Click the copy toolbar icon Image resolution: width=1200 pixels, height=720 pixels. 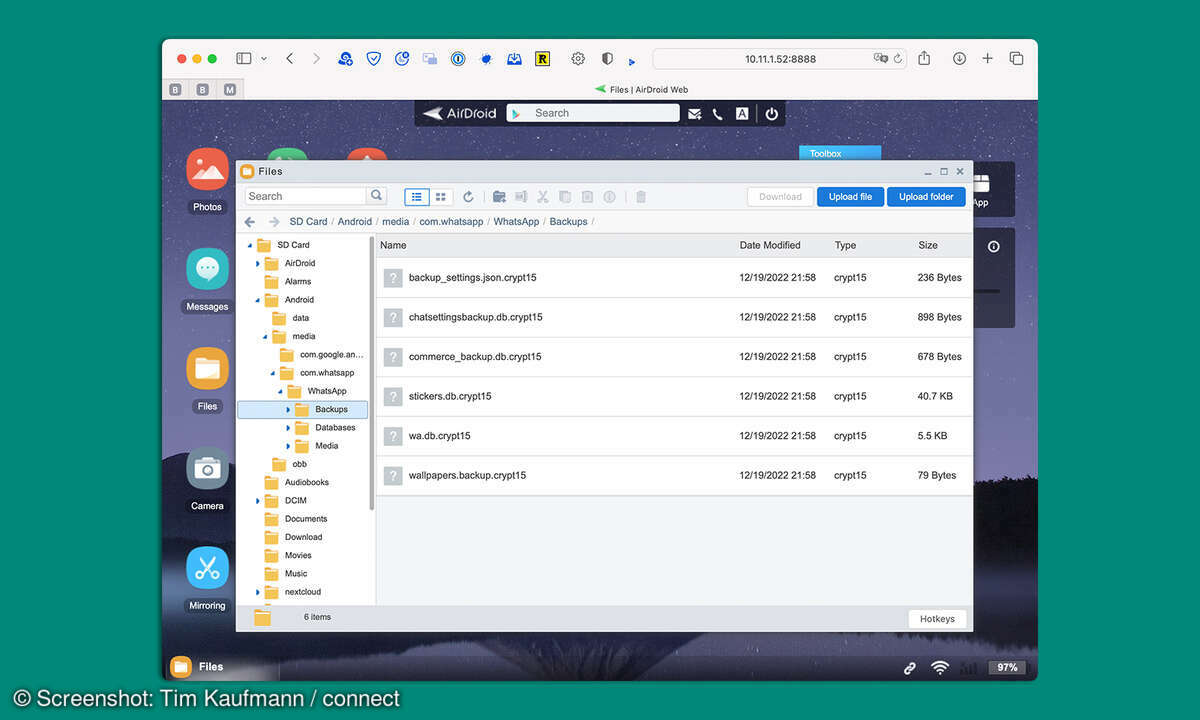coord(565,197)
